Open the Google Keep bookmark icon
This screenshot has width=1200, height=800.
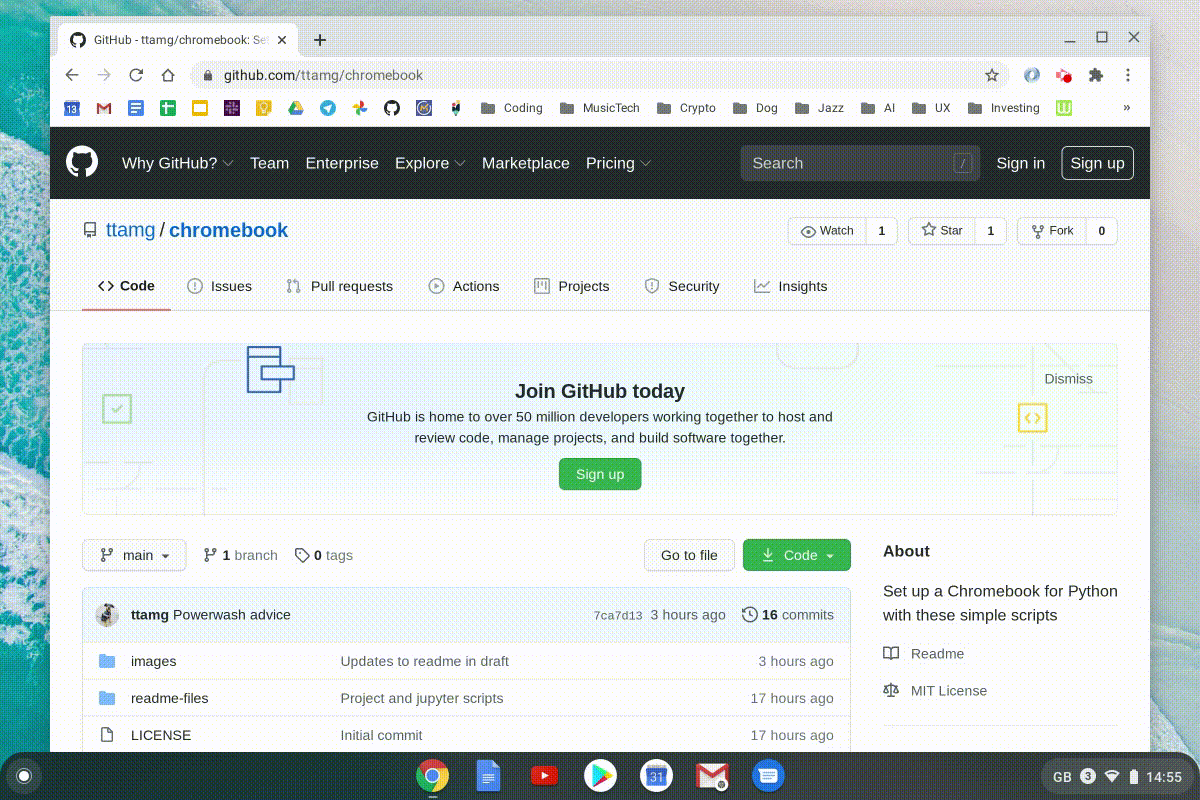pos(264,108)
